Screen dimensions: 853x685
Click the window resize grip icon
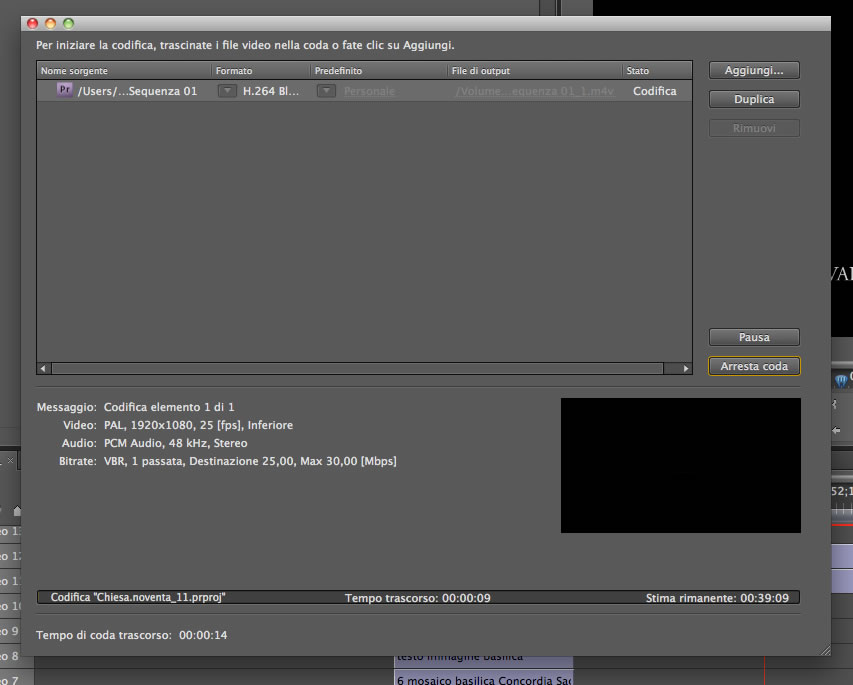825,650
